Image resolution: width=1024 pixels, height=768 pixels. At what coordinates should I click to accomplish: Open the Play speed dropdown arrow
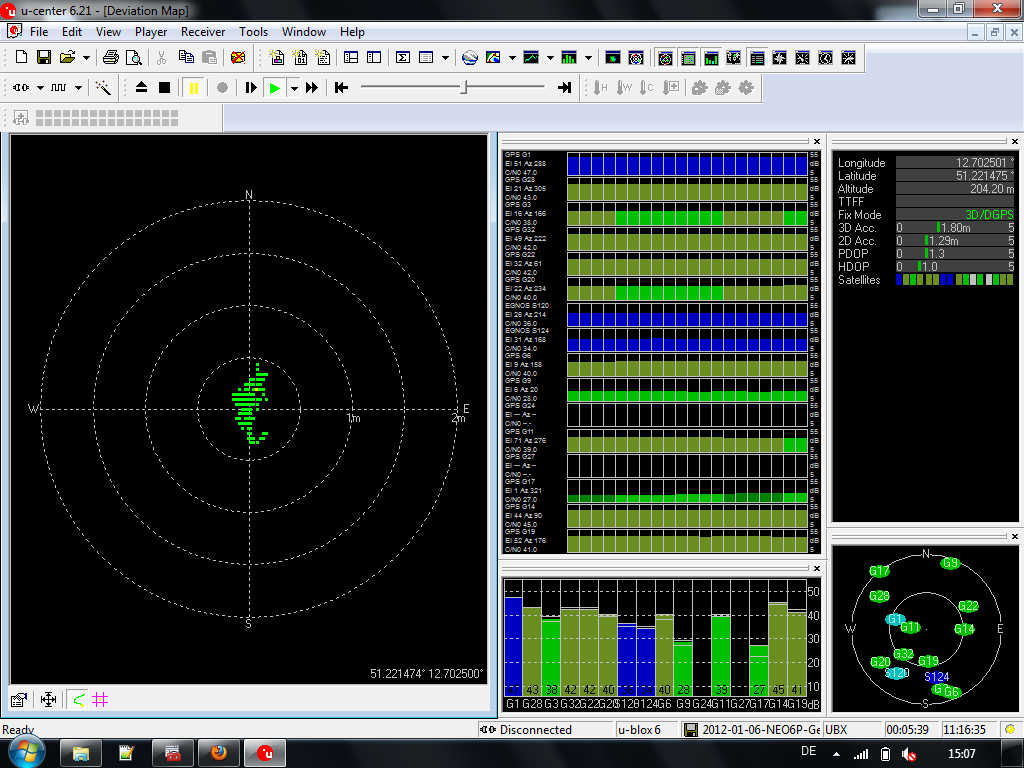pos(294,88)
